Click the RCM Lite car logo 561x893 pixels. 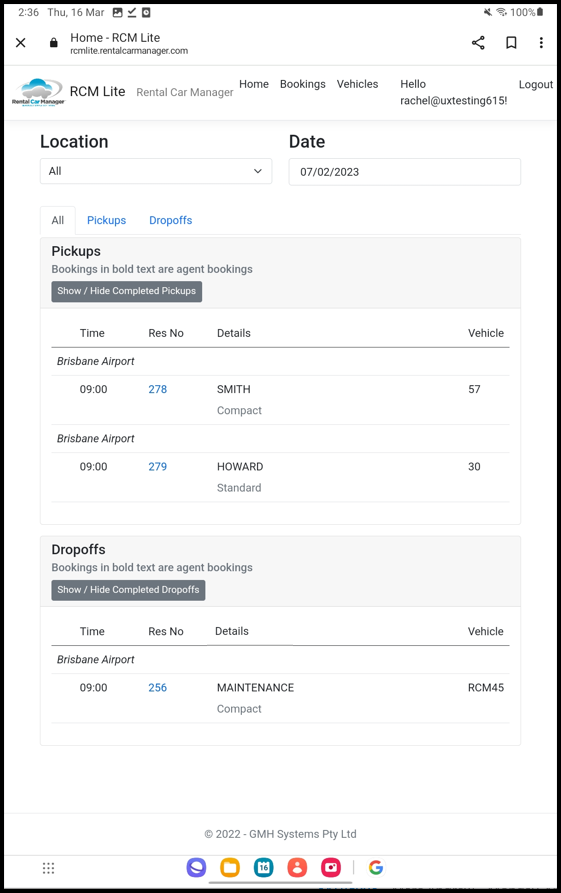[x=38, y=92]
